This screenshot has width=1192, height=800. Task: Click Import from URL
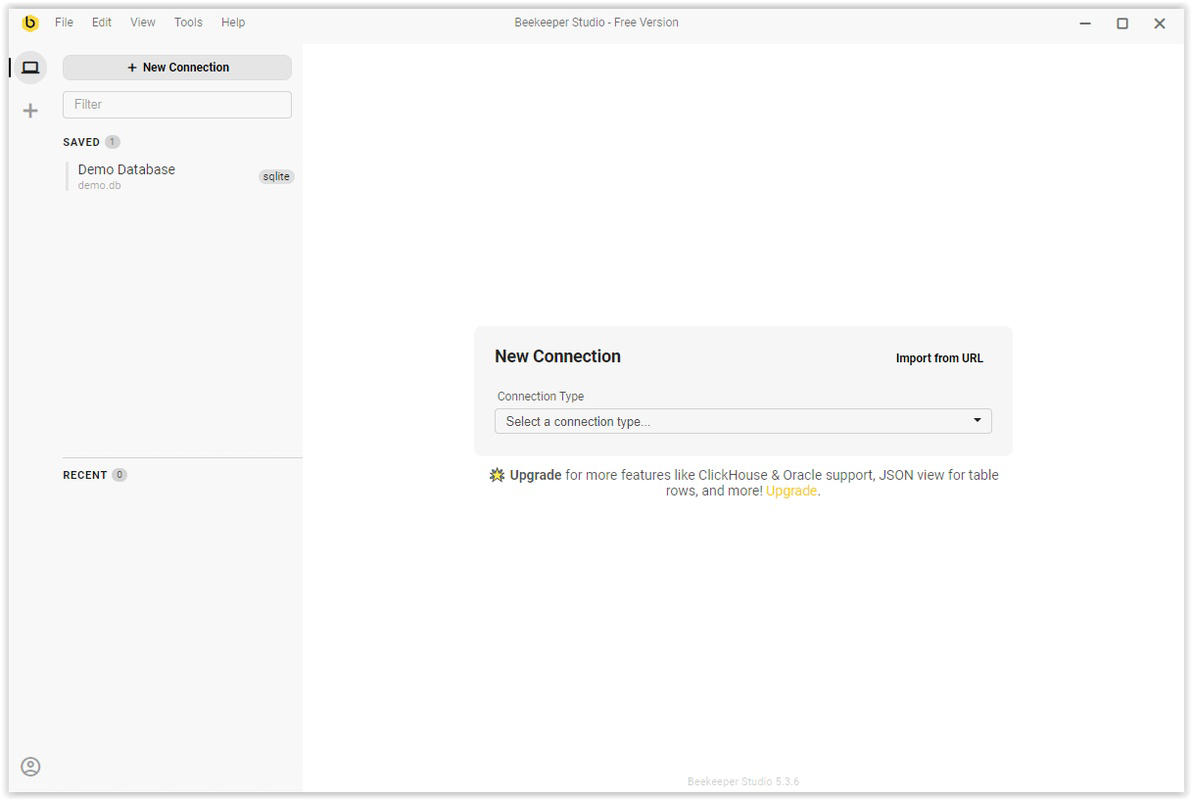[939, 358]
